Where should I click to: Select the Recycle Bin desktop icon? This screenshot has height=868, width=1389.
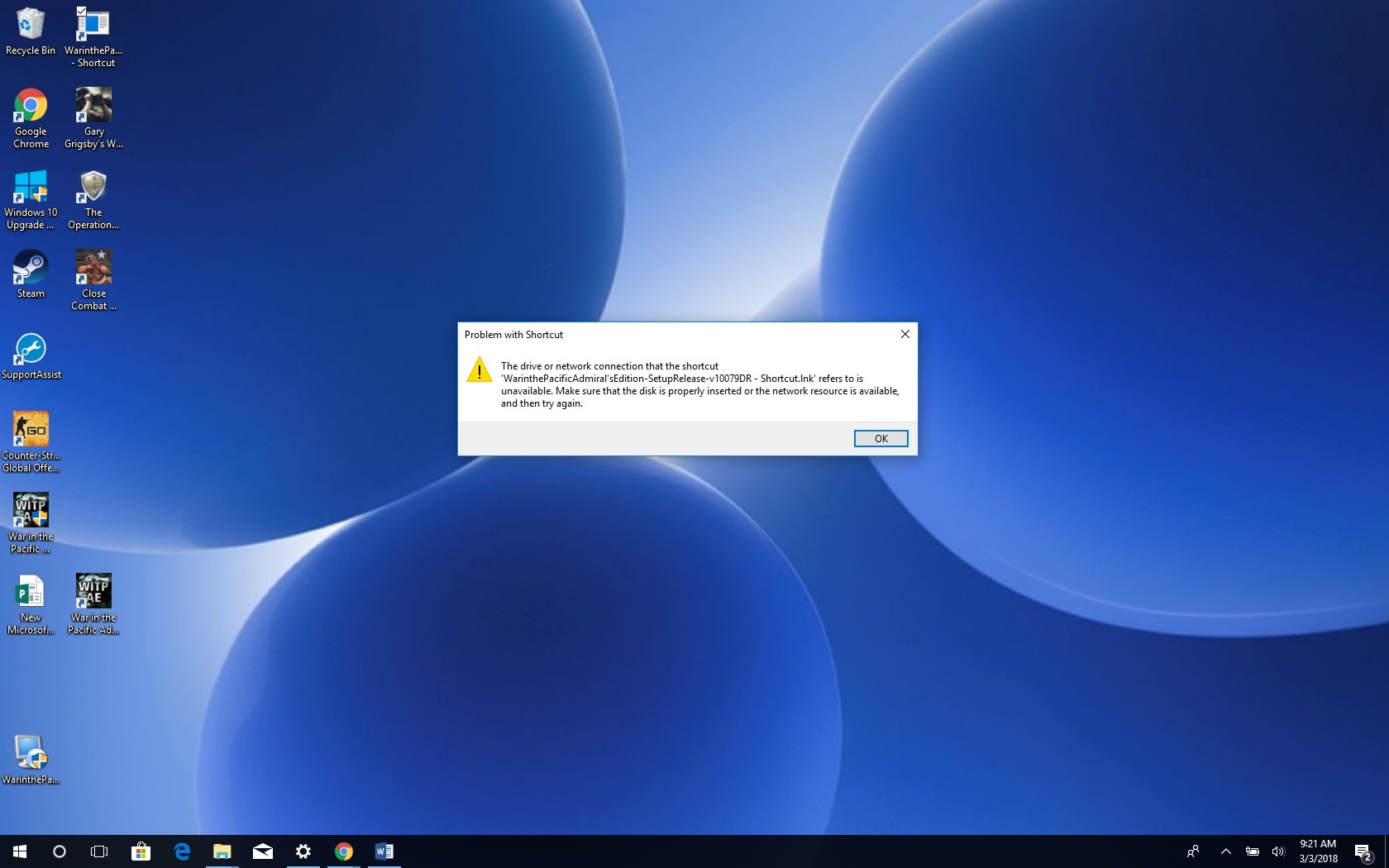(x=31, y=31)
